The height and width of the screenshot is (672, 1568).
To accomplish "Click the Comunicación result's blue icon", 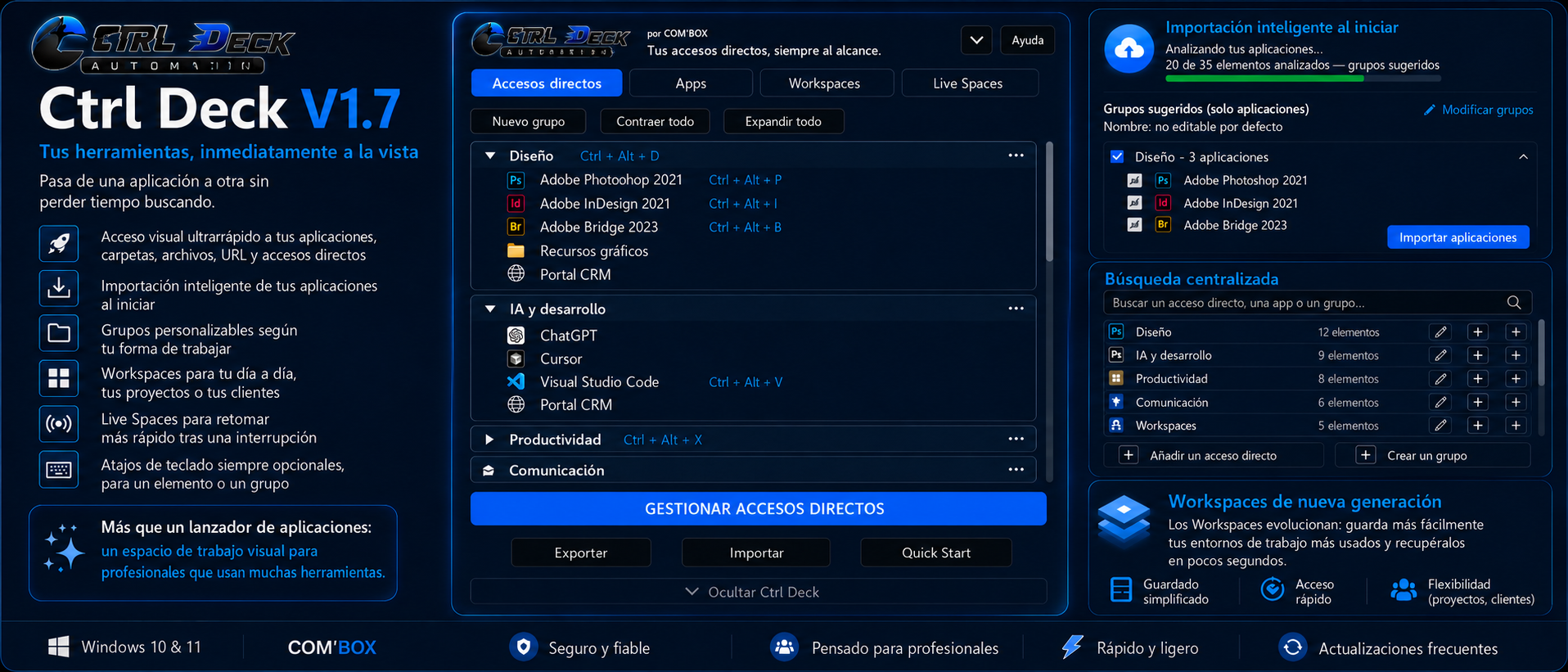I will click(1116, 402).
